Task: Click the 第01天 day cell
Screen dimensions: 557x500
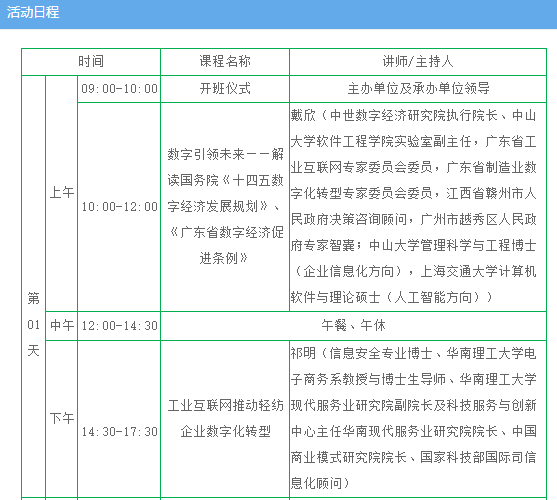Action: pyautogui.click(x=33, y=287)
